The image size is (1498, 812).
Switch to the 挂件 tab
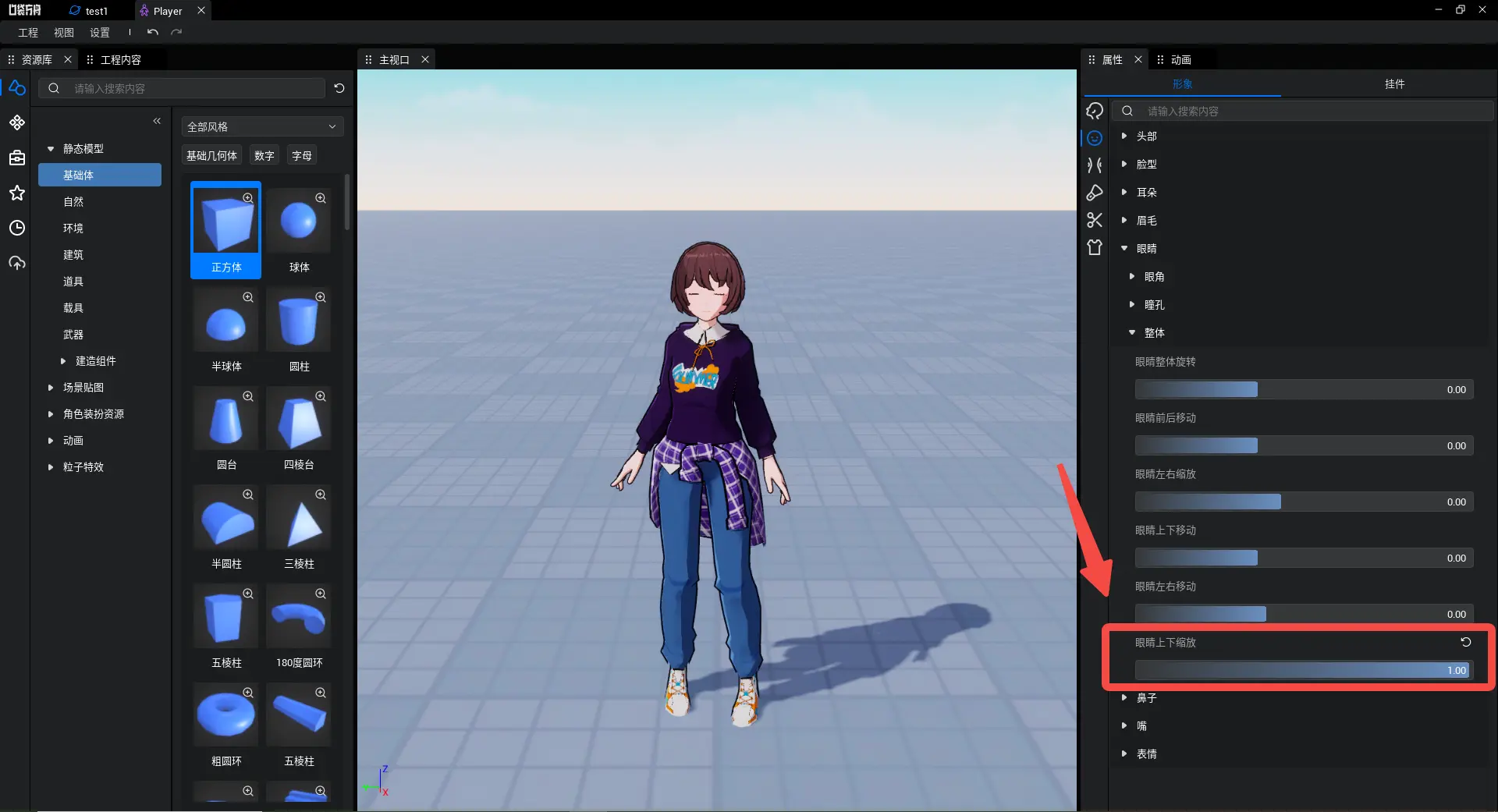tap(1395, 83)
